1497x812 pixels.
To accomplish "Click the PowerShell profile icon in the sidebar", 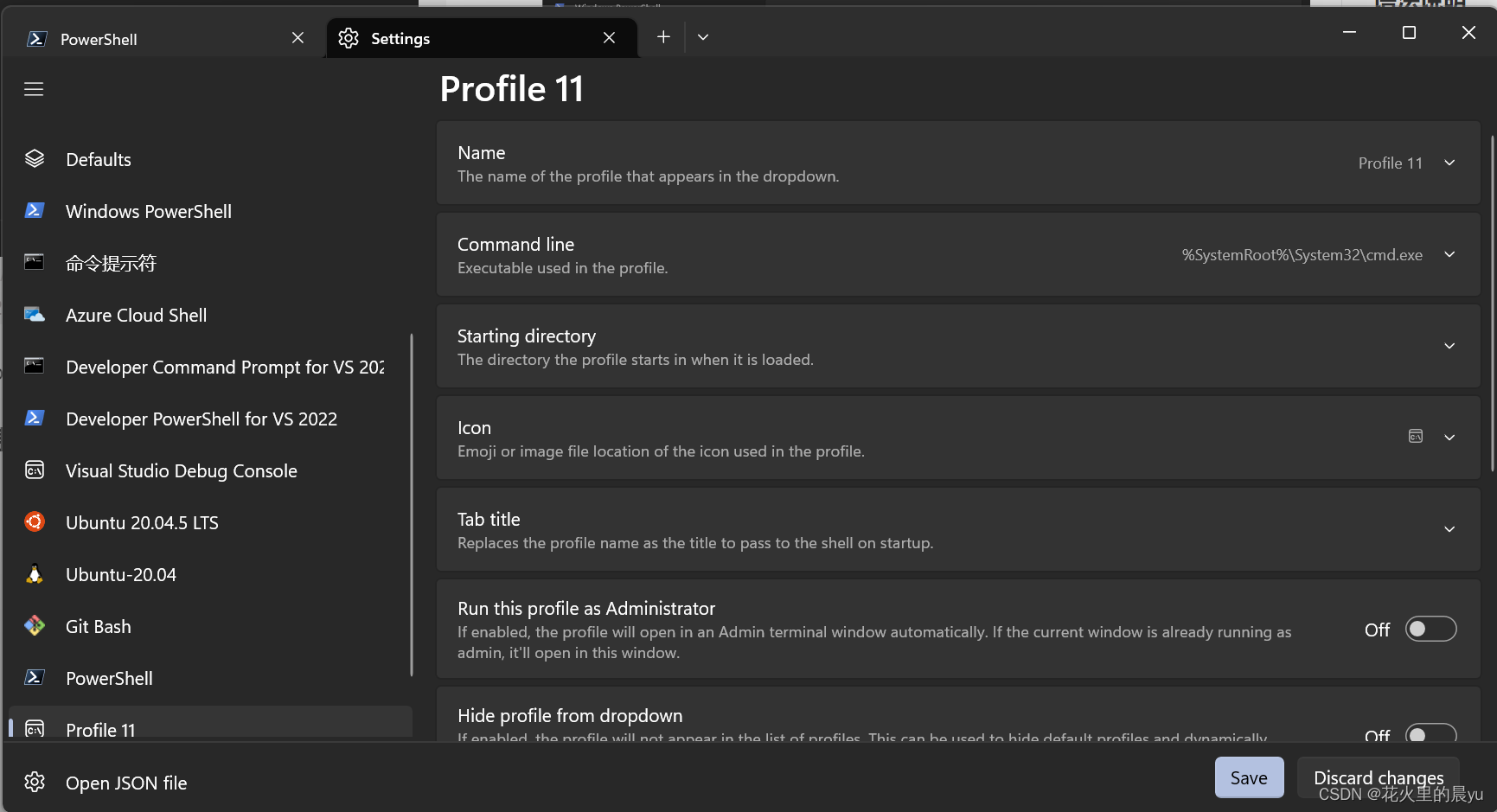I will pos(35,677).
